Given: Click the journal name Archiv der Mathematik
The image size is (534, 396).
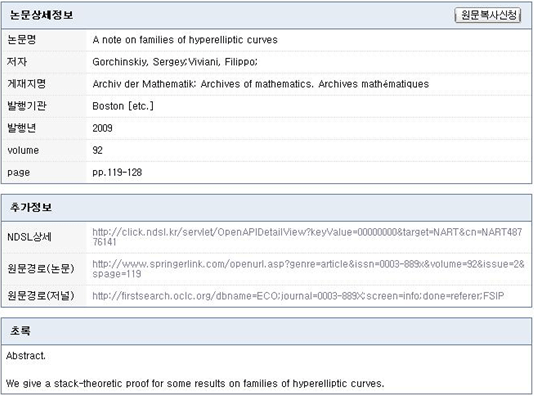Looking at the screenshot, I should tap(261, 84).
